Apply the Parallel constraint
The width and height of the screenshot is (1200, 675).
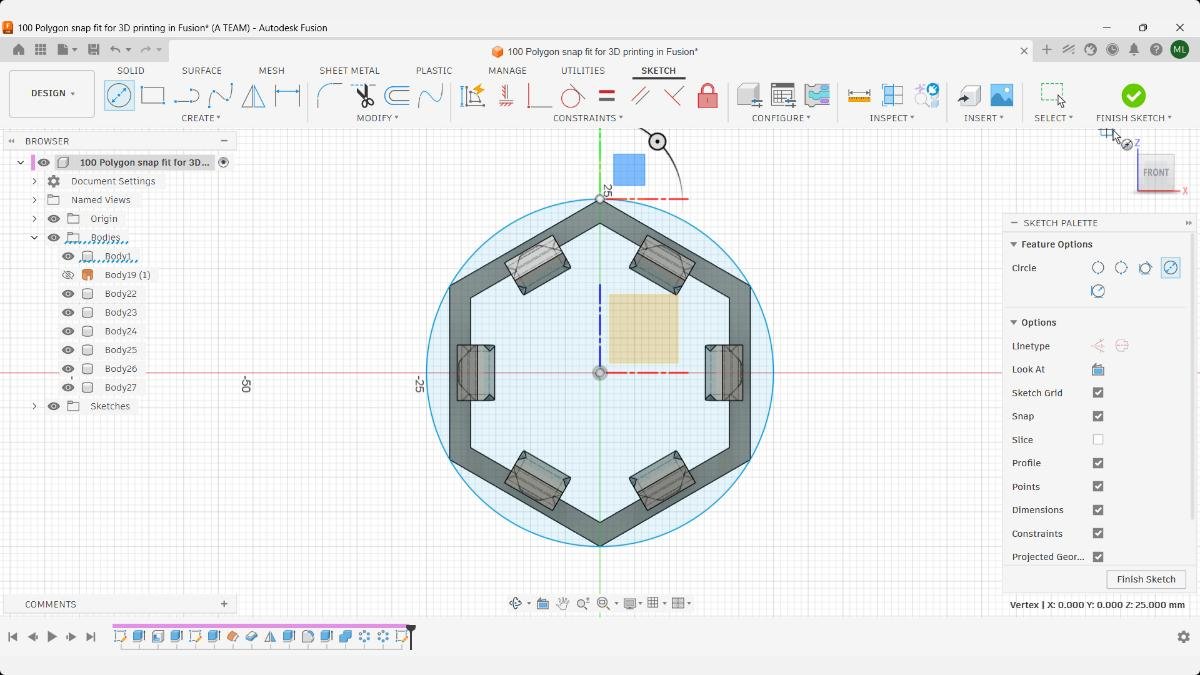point(640,96)
